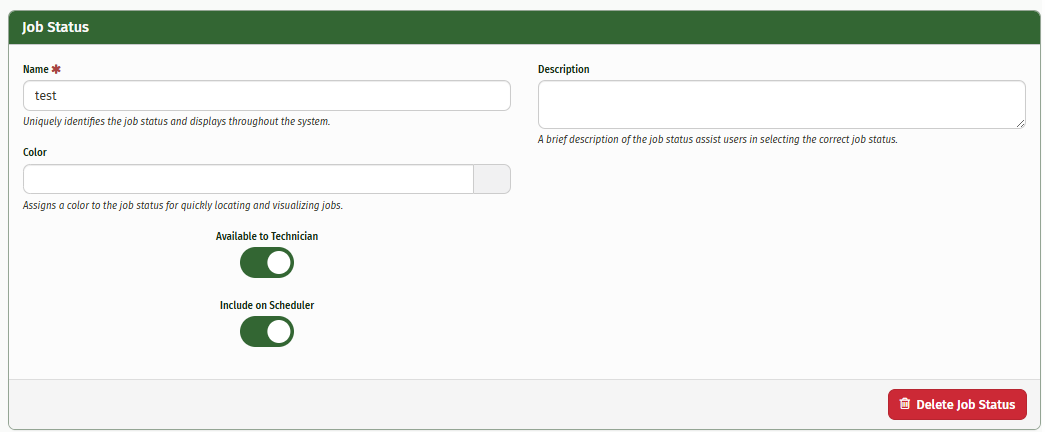1045x432 pixels.
Task: Focus the Color text input field
Action: point(248,179)
